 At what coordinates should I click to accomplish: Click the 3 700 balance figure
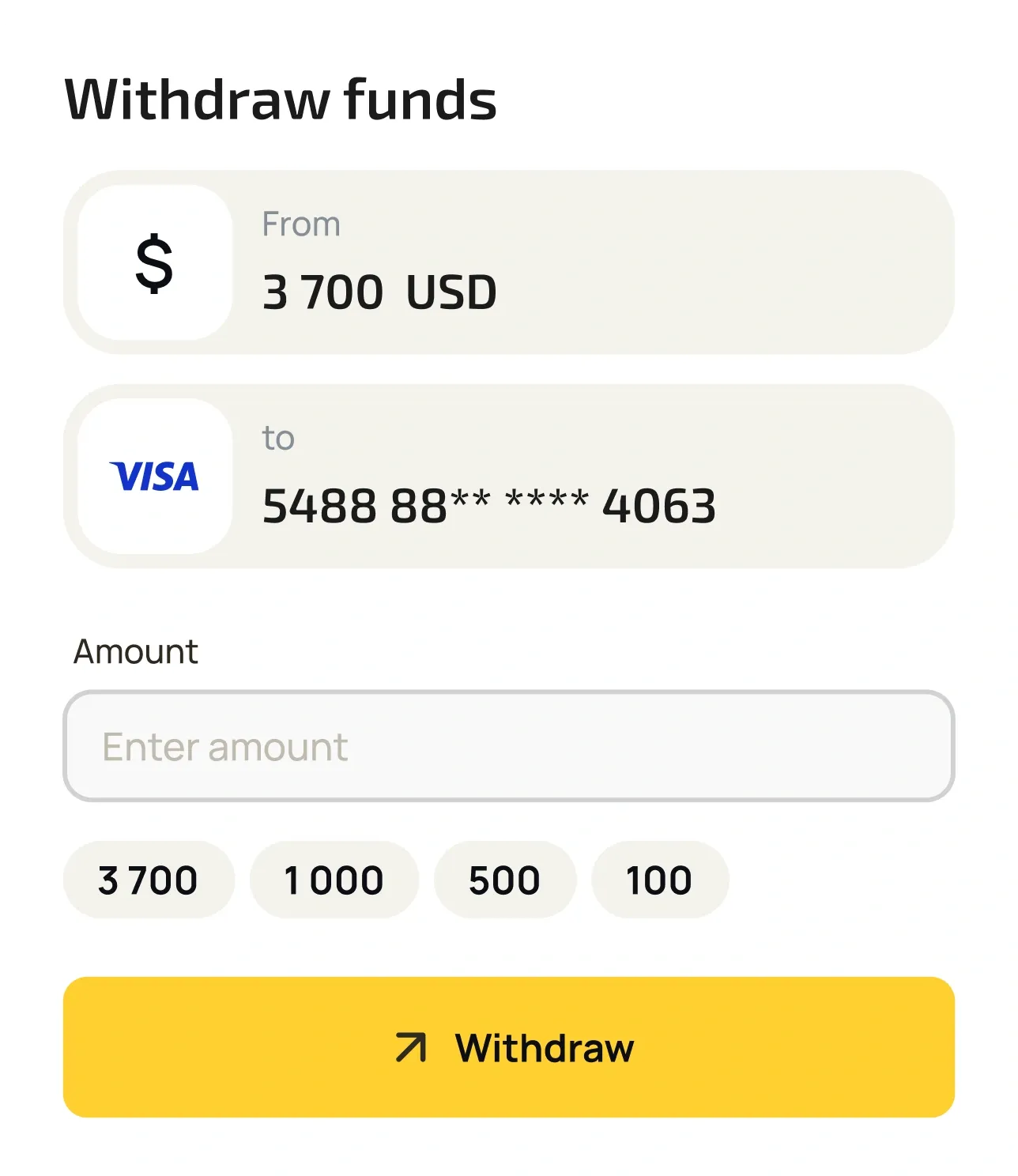click(x=322, y=292)
